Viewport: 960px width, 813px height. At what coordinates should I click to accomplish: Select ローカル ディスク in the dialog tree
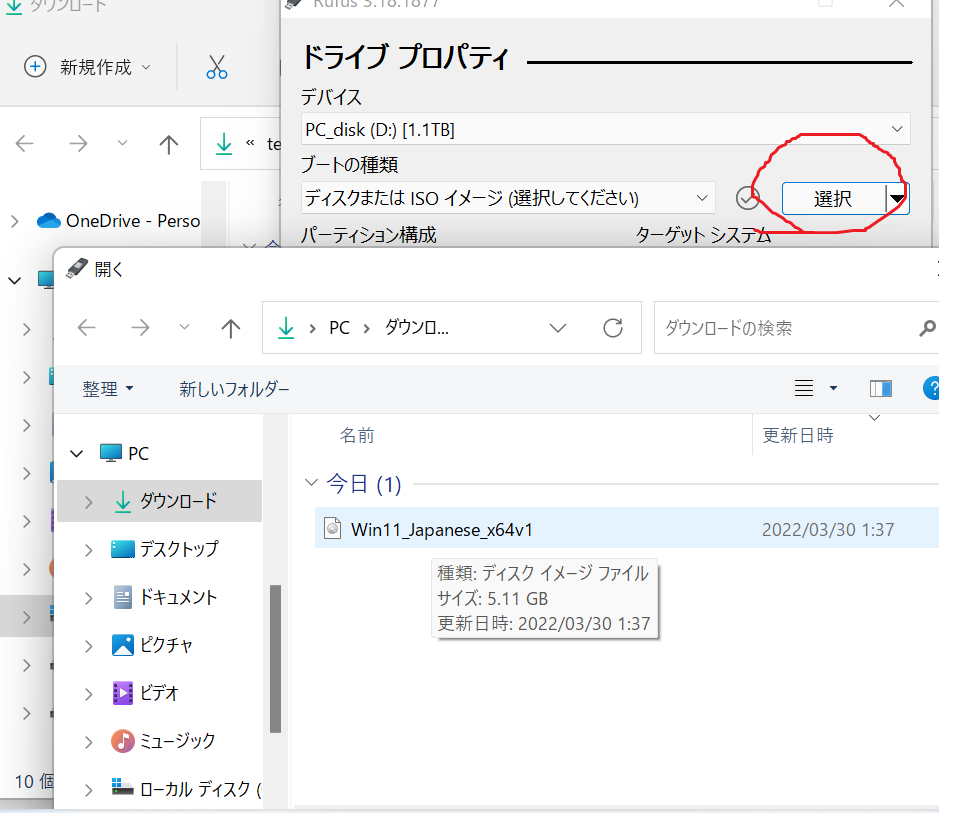(x=186, y=789)
